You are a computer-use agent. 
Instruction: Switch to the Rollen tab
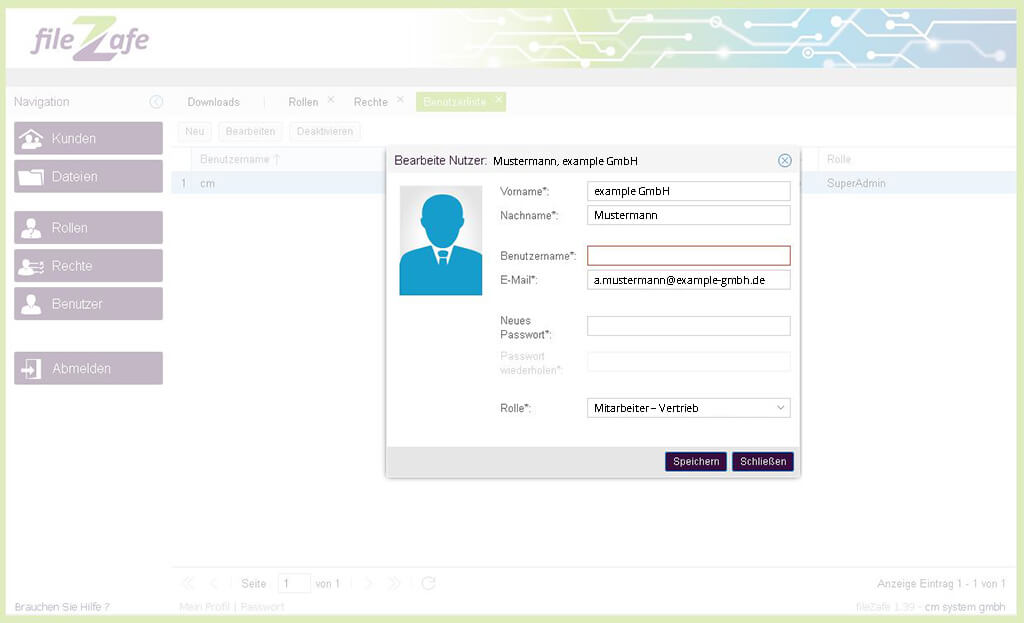(x=303, y=102)
